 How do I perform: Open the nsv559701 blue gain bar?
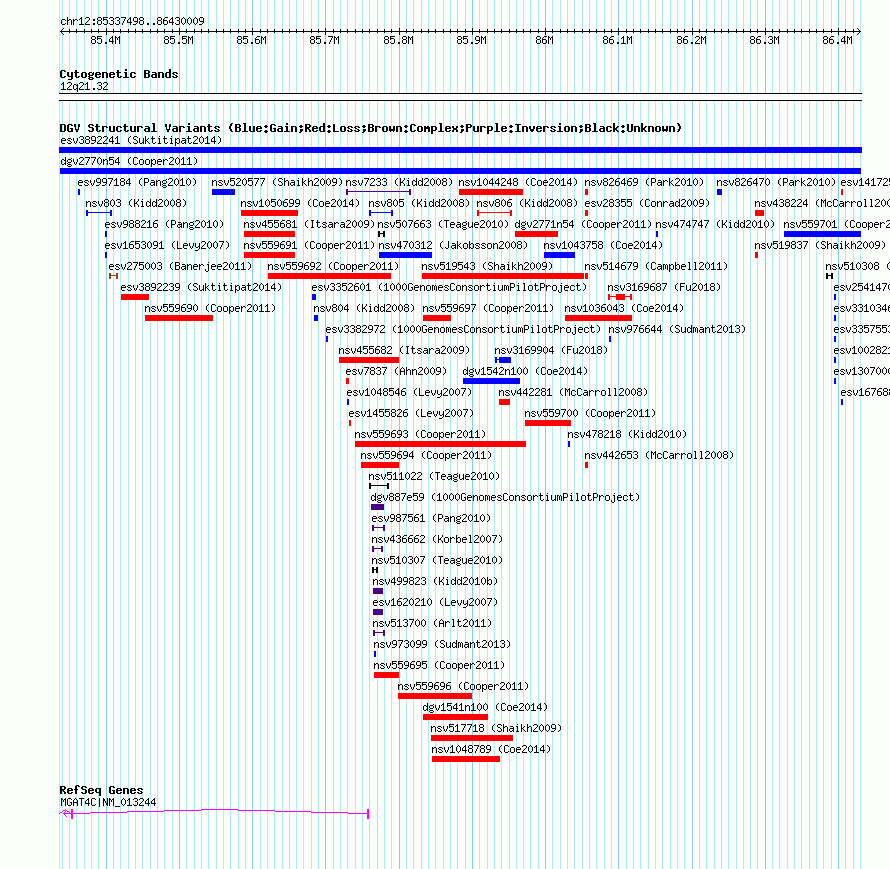coord(822,234)
